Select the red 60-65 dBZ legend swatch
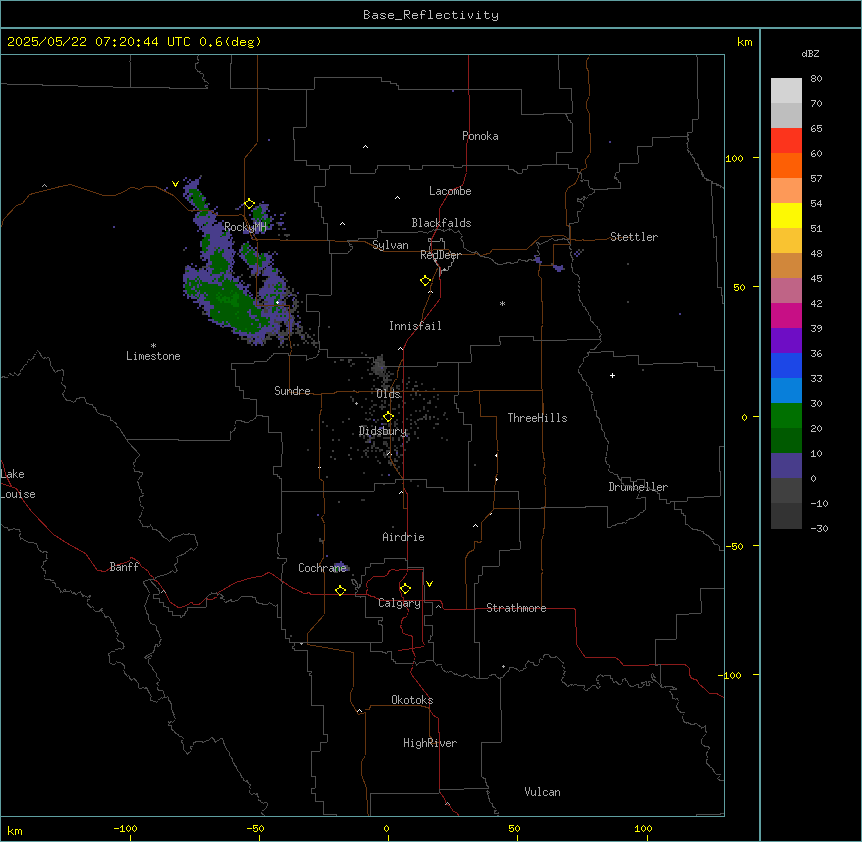Viewport: 862px width, 842px height. tap(786, 140)
